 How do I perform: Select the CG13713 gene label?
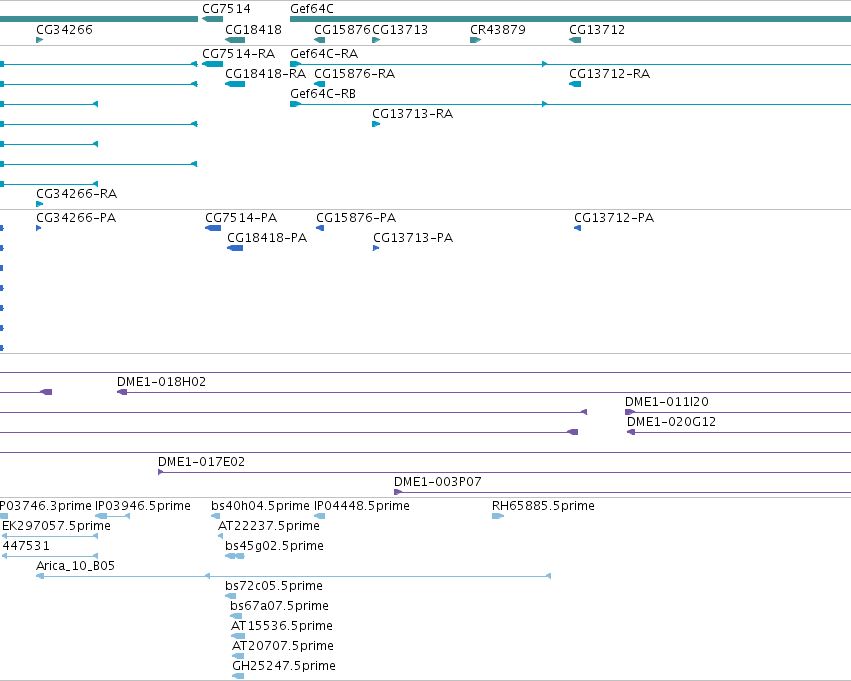[x=400, y=29]
